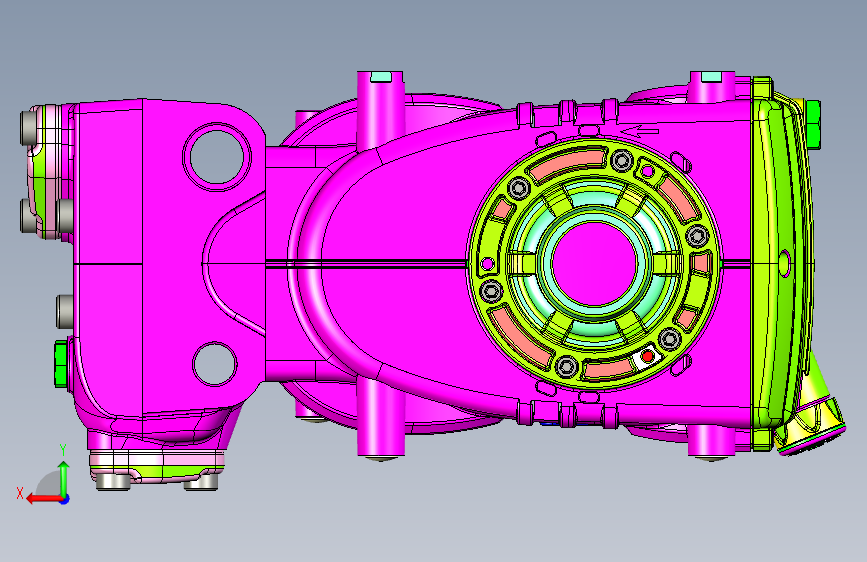This screenshot has height=562, width=867.
Task: Select the topmost socket screw on the flange ring
Action: pyautogui.click(x=621, y=160)
